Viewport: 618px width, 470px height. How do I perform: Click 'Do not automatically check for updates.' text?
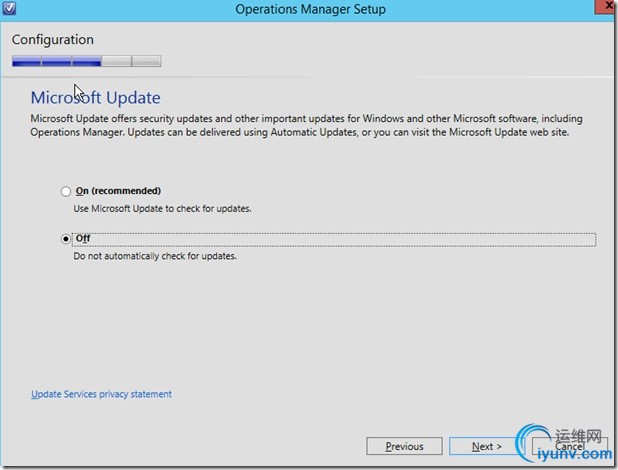pyautogui.click(x=155, y=256)
